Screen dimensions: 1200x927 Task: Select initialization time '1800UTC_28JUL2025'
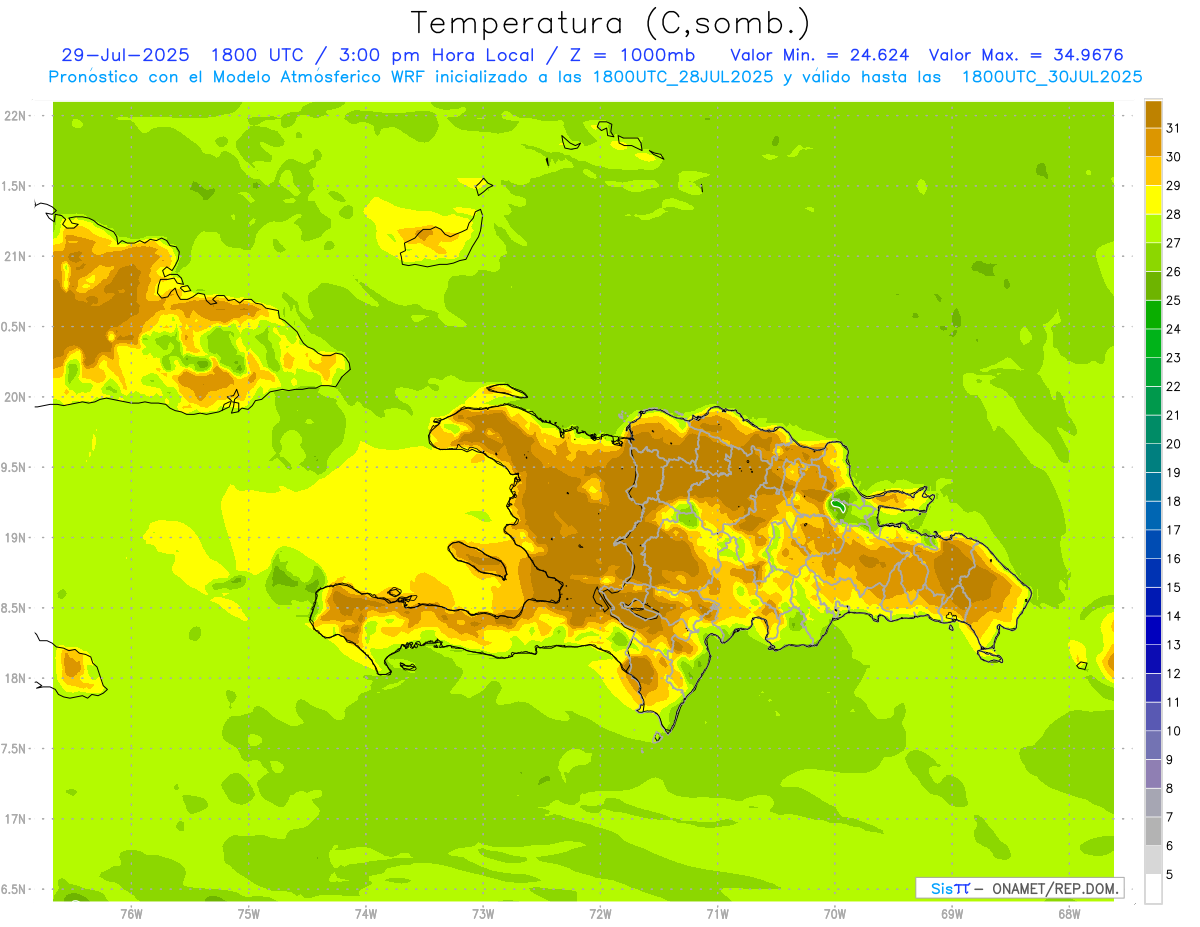(683, 77)
